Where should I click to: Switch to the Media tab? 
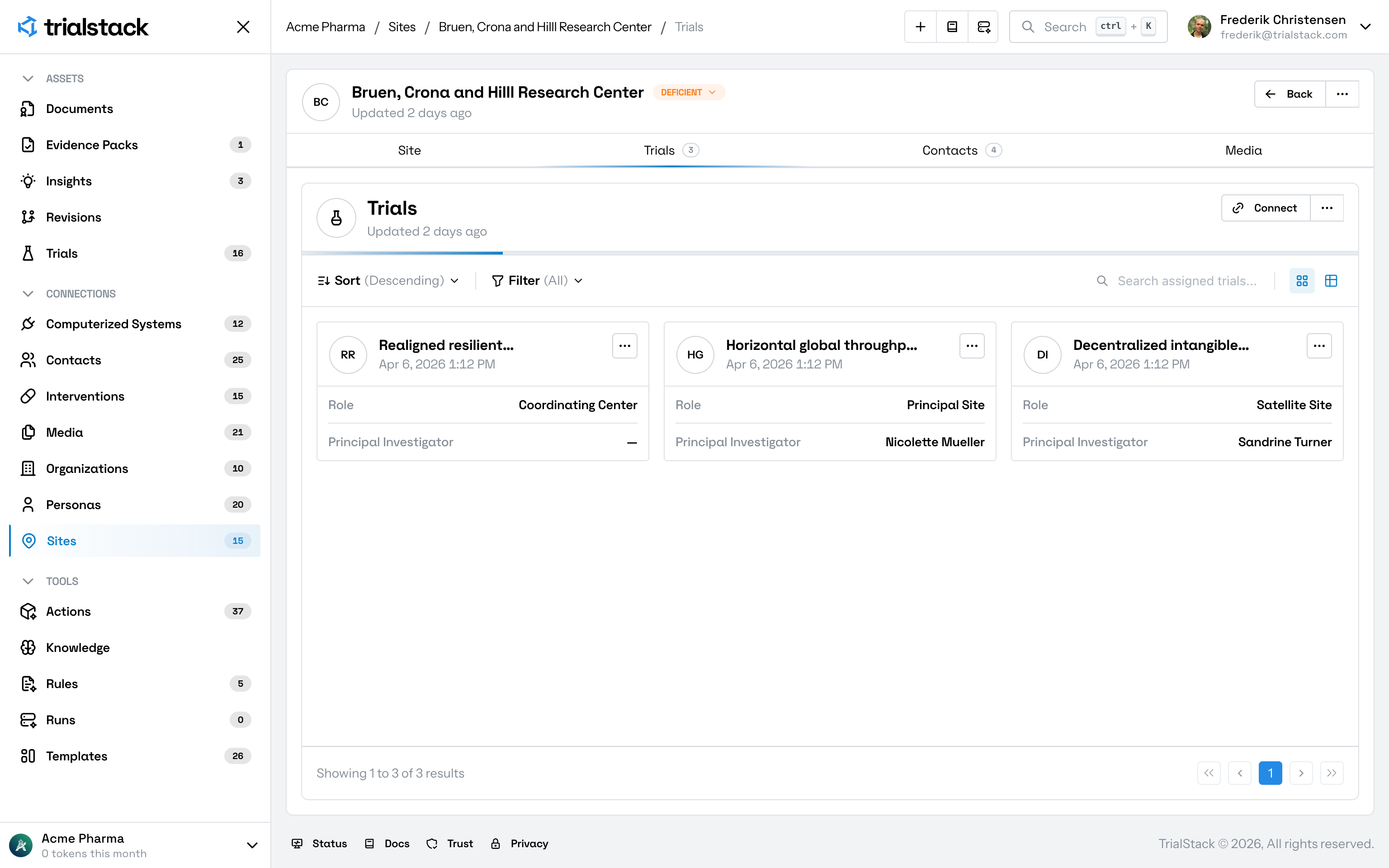(x=1244, y=151)
